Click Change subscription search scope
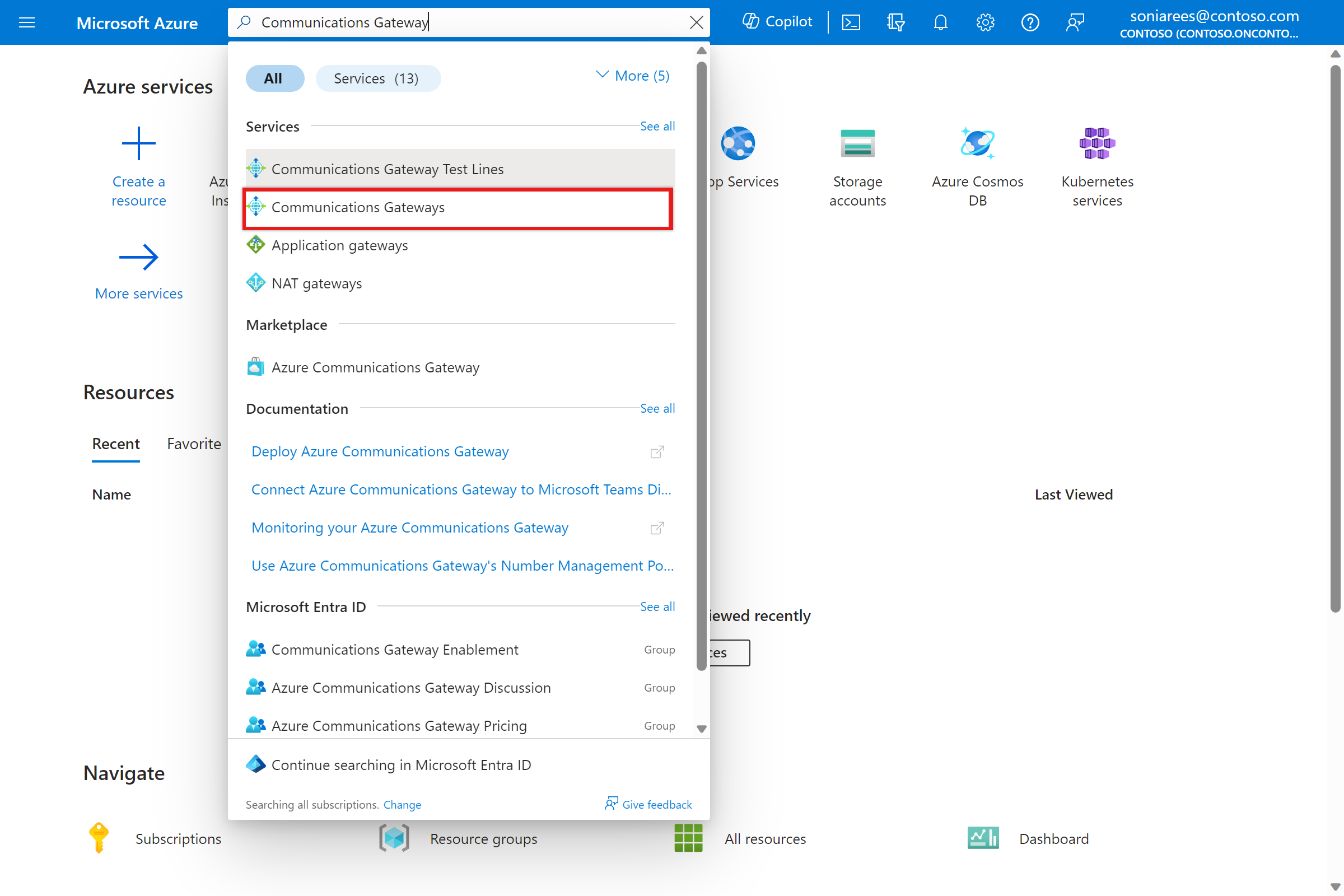Image resolution: width=1344 pixels, height=896 pixels. [401, 803]
